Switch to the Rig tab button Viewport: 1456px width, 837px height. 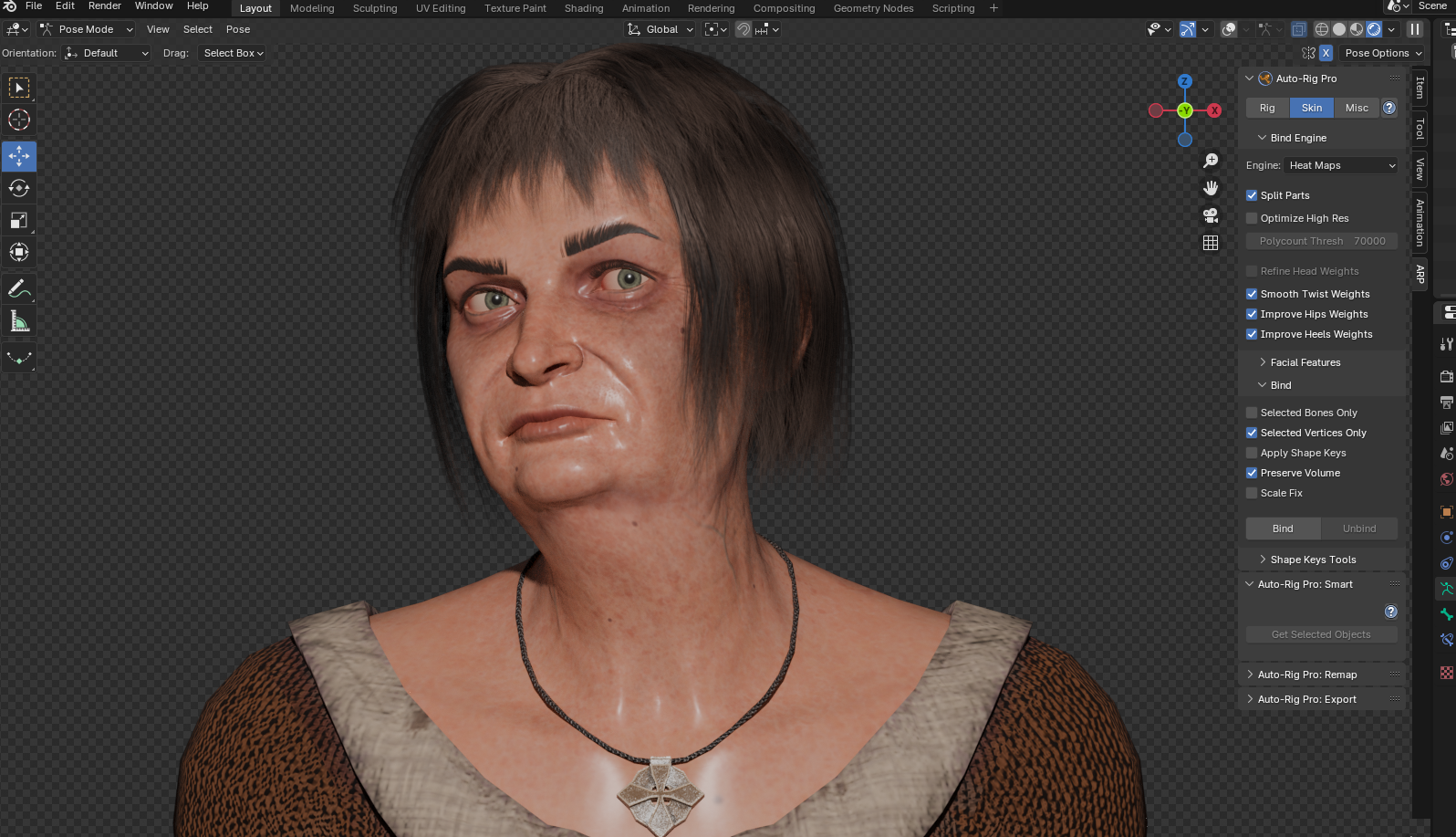[1267, 108]
